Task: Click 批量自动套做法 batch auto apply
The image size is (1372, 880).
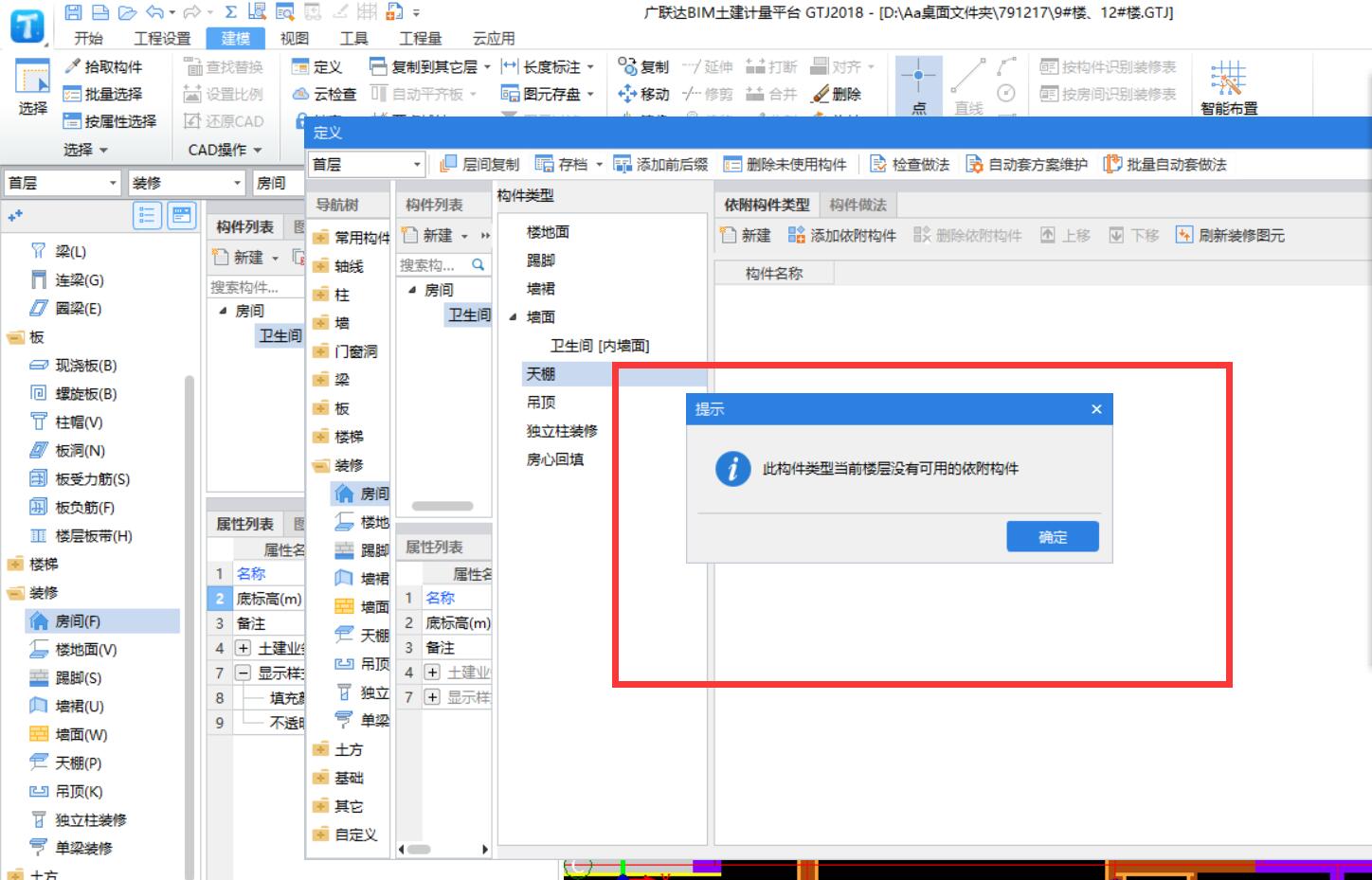Action: 1165,164
